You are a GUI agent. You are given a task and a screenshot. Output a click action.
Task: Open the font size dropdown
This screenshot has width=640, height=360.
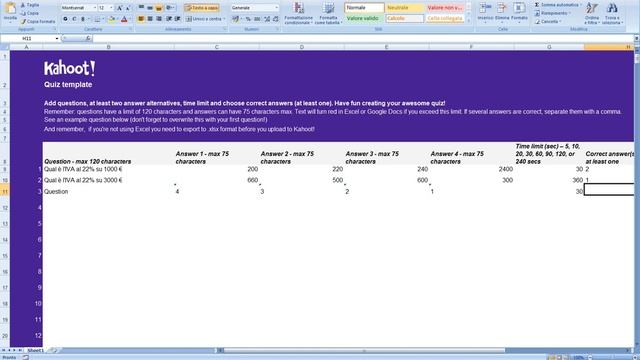(x=111, y=8)
